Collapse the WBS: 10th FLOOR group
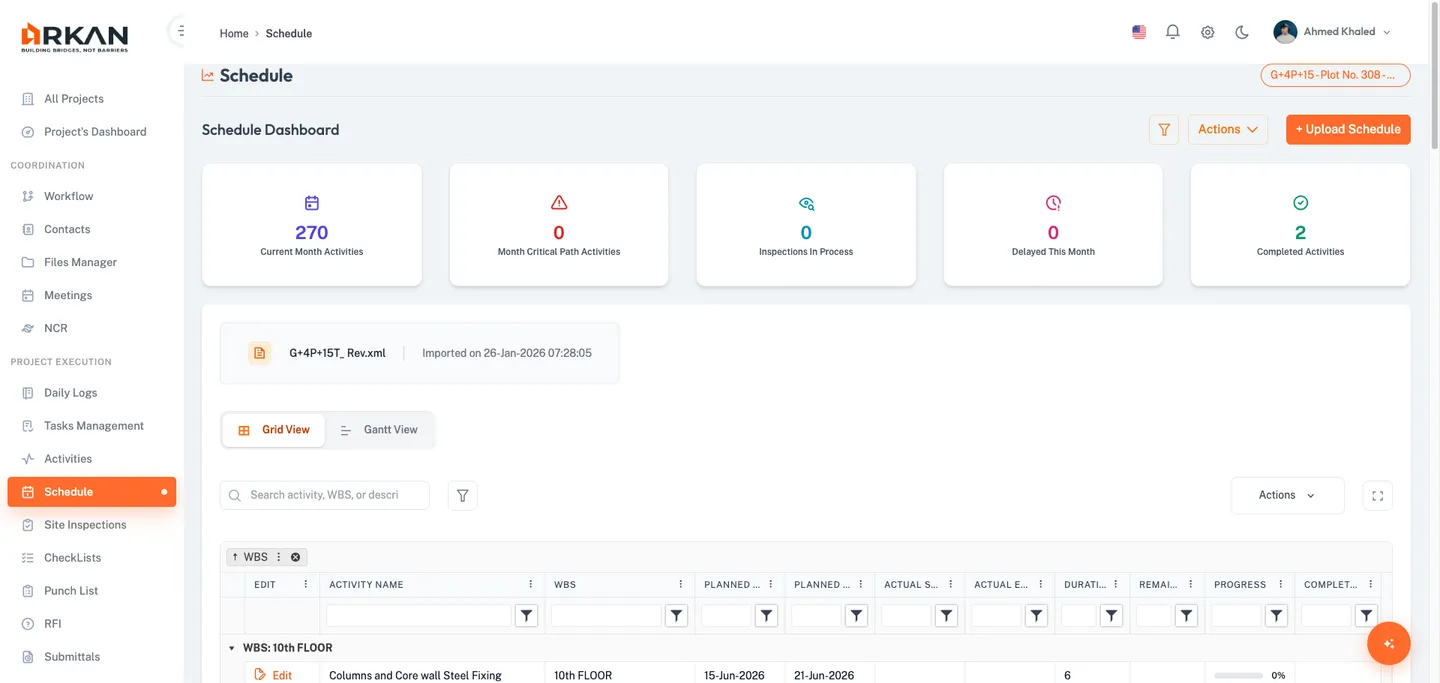The image size is (1440, 683). 231,647
